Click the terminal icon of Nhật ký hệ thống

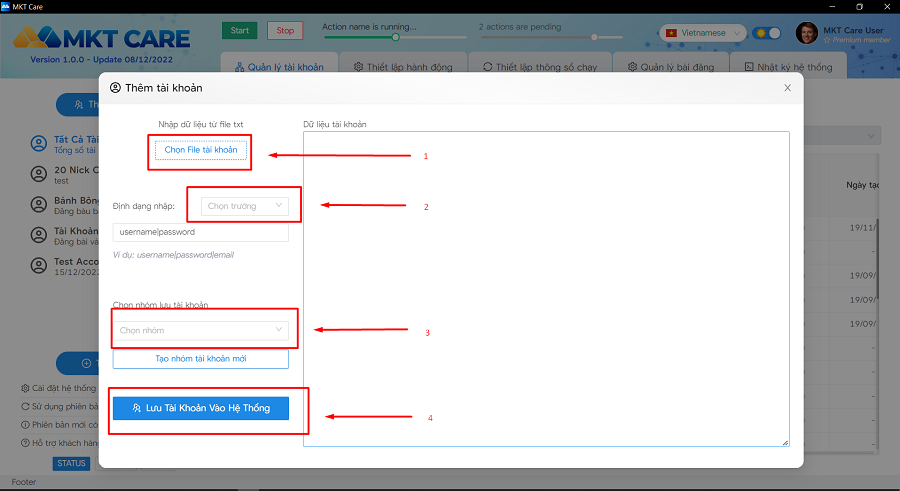pyautogui.click(x=749, y=67)
